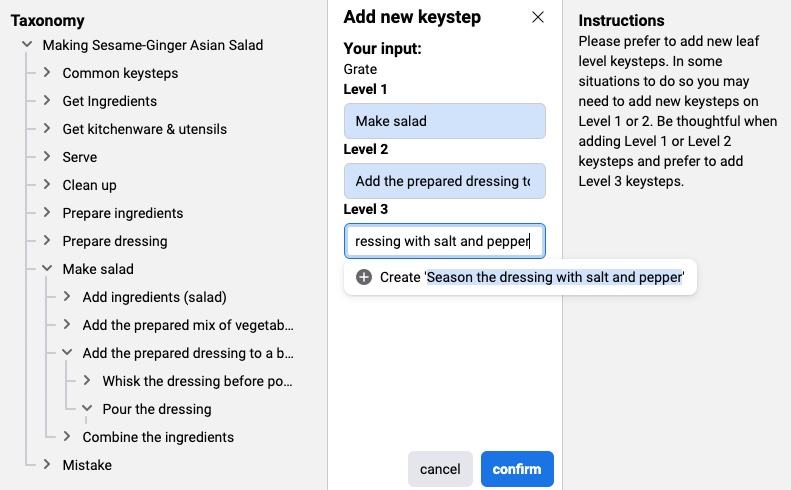Click the Level 1 Make salad field
The image size is (791, 490).
[x=444, y=121]
